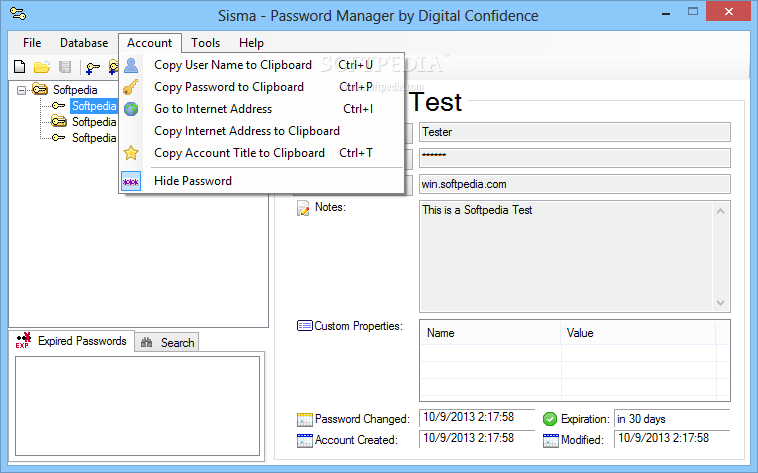758x473 pixels.
Task: Click the root Softpedia folder-key icon
Action: (40, 89)
